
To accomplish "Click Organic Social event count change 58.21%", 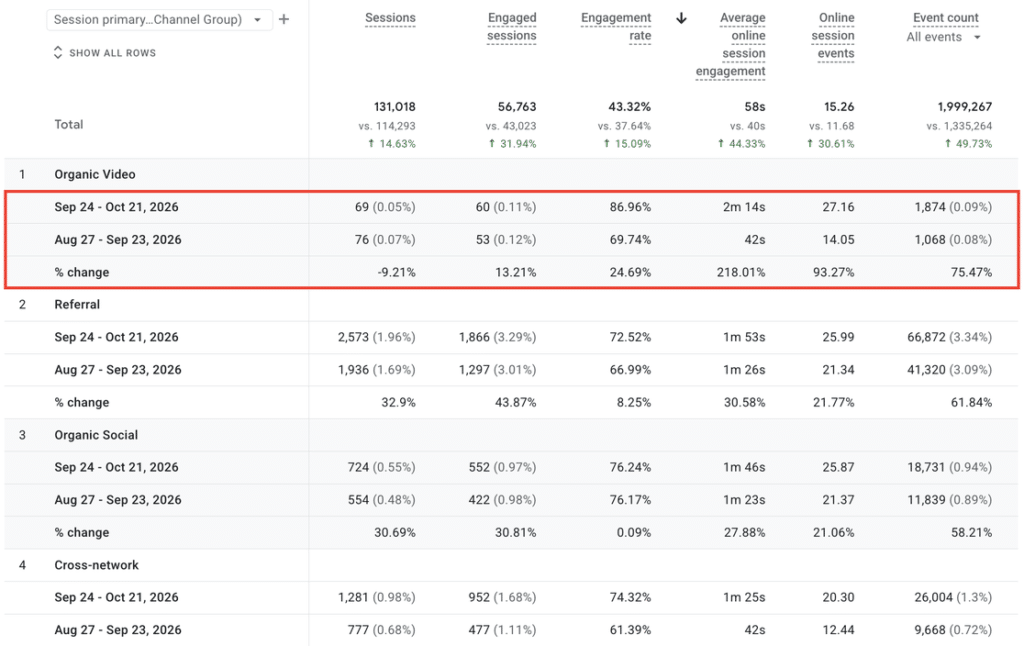I will click(971, 532).
